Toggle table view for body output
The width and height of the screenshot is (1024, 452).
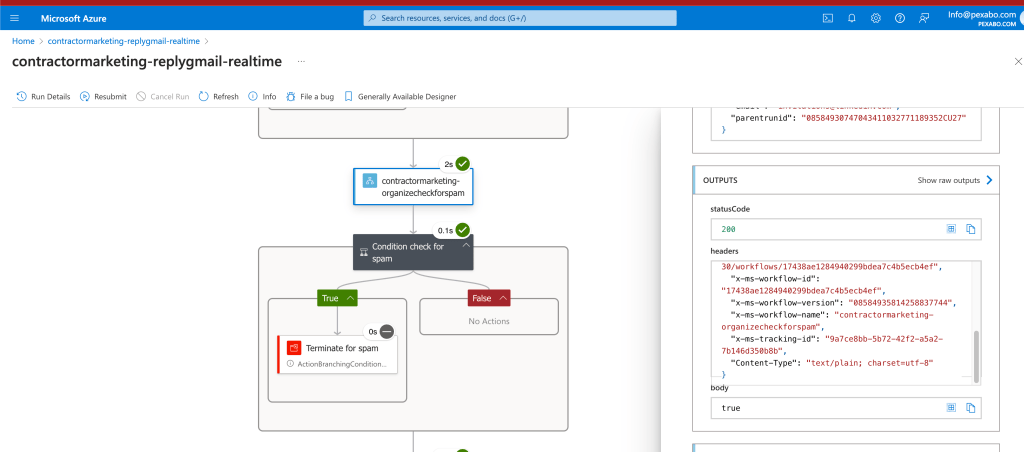coord(952,408)
